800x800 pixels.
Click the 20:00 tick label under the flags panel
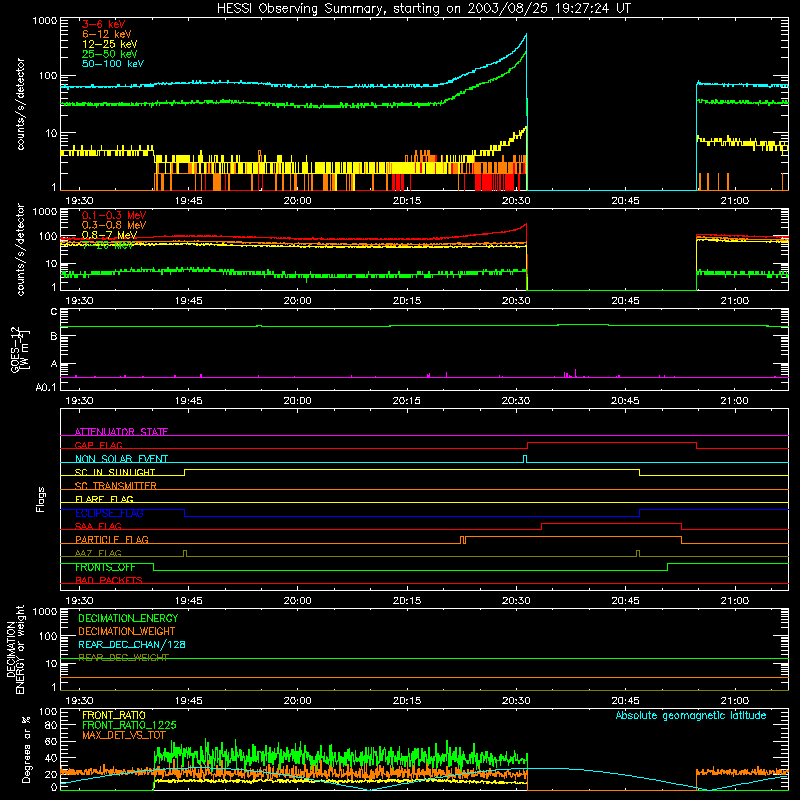tap(297, 601)
